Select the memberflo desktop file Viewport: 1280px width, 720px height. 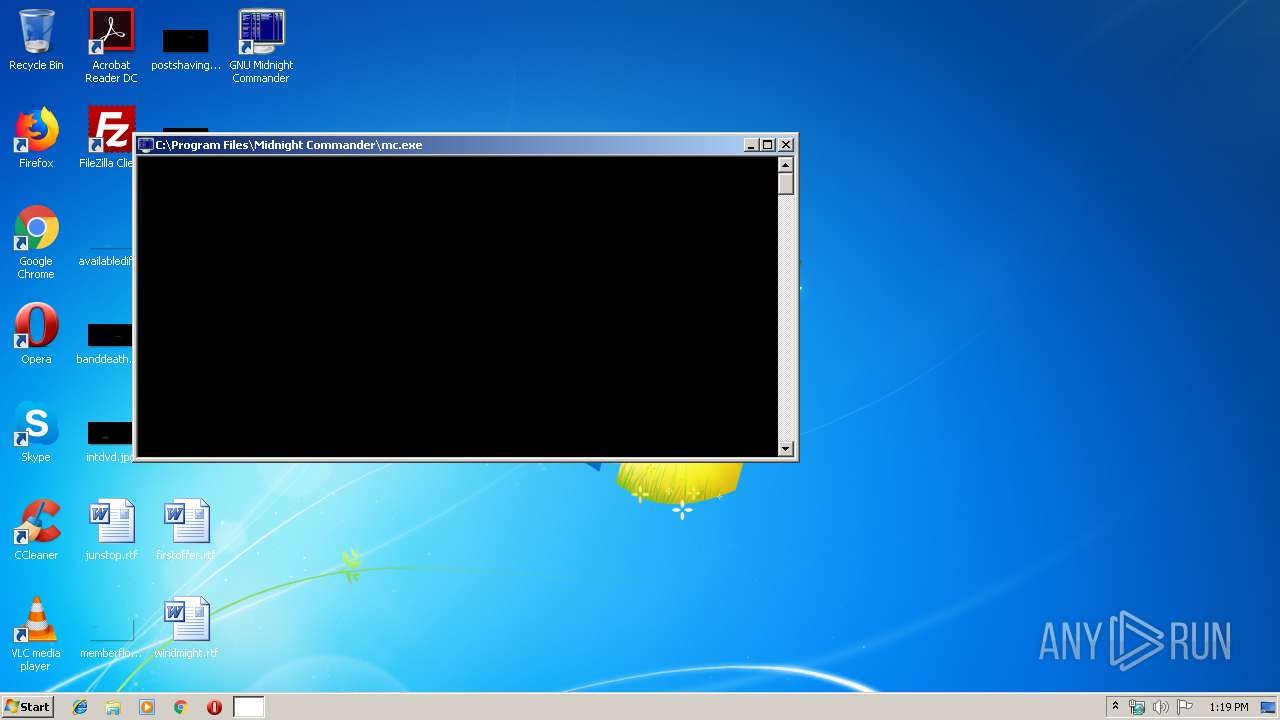point(111,640)
